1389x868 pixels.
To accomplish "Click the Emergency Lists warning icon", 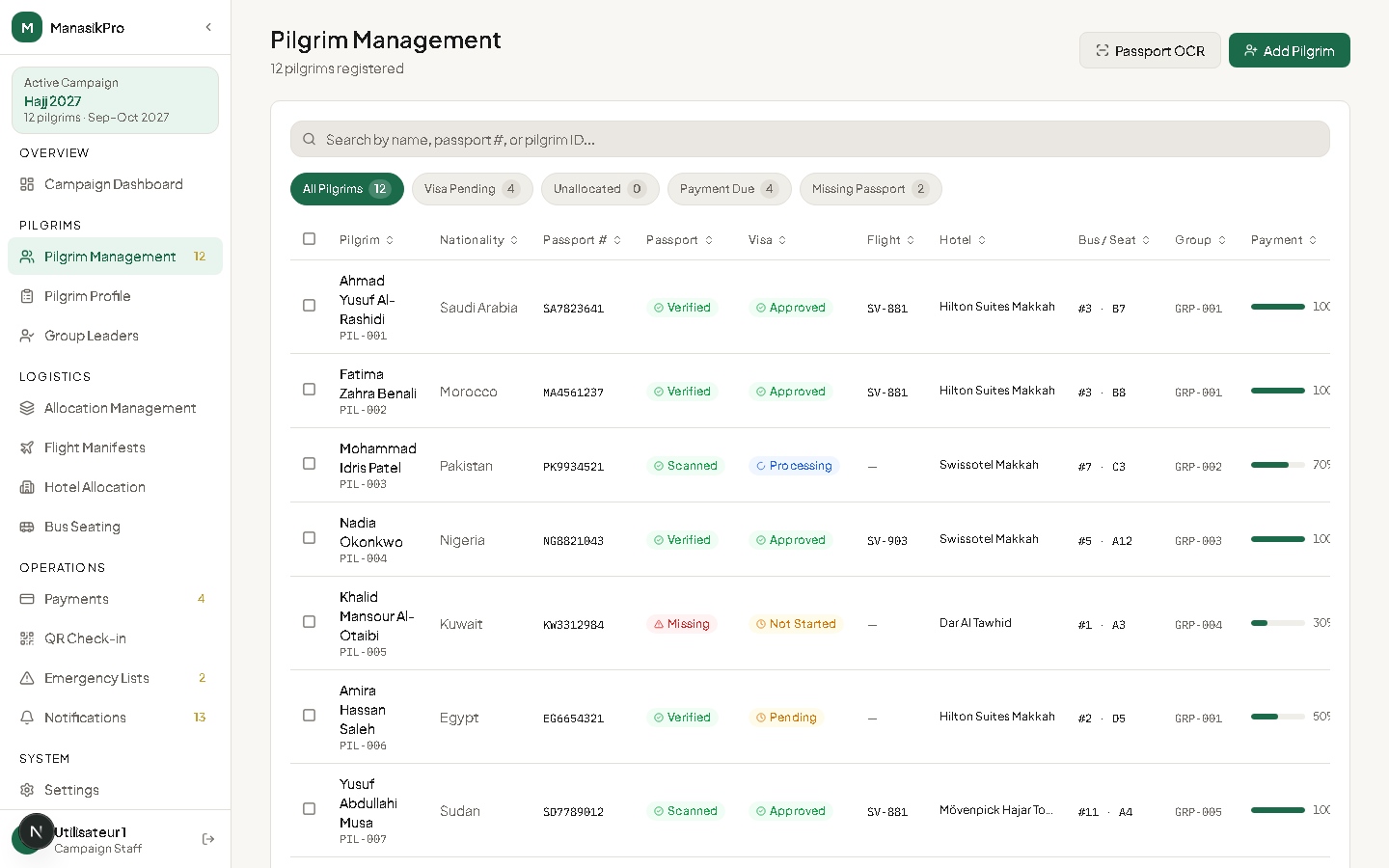I will 27,678.
